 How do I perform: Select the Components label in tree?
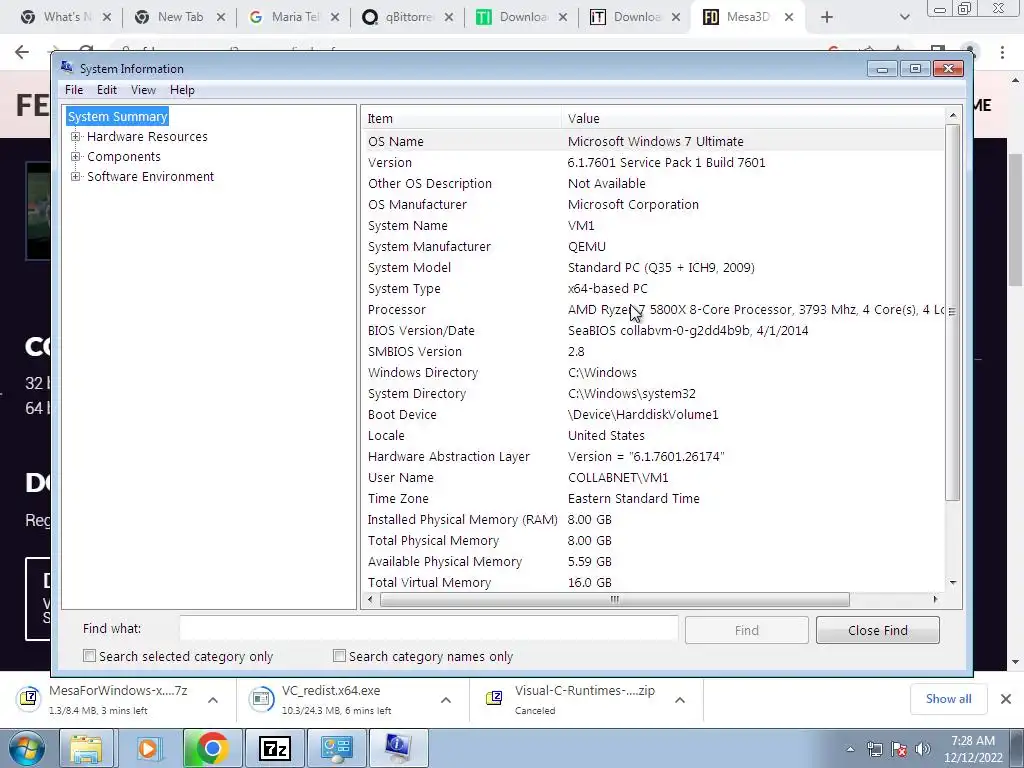[x=123, y=157]
